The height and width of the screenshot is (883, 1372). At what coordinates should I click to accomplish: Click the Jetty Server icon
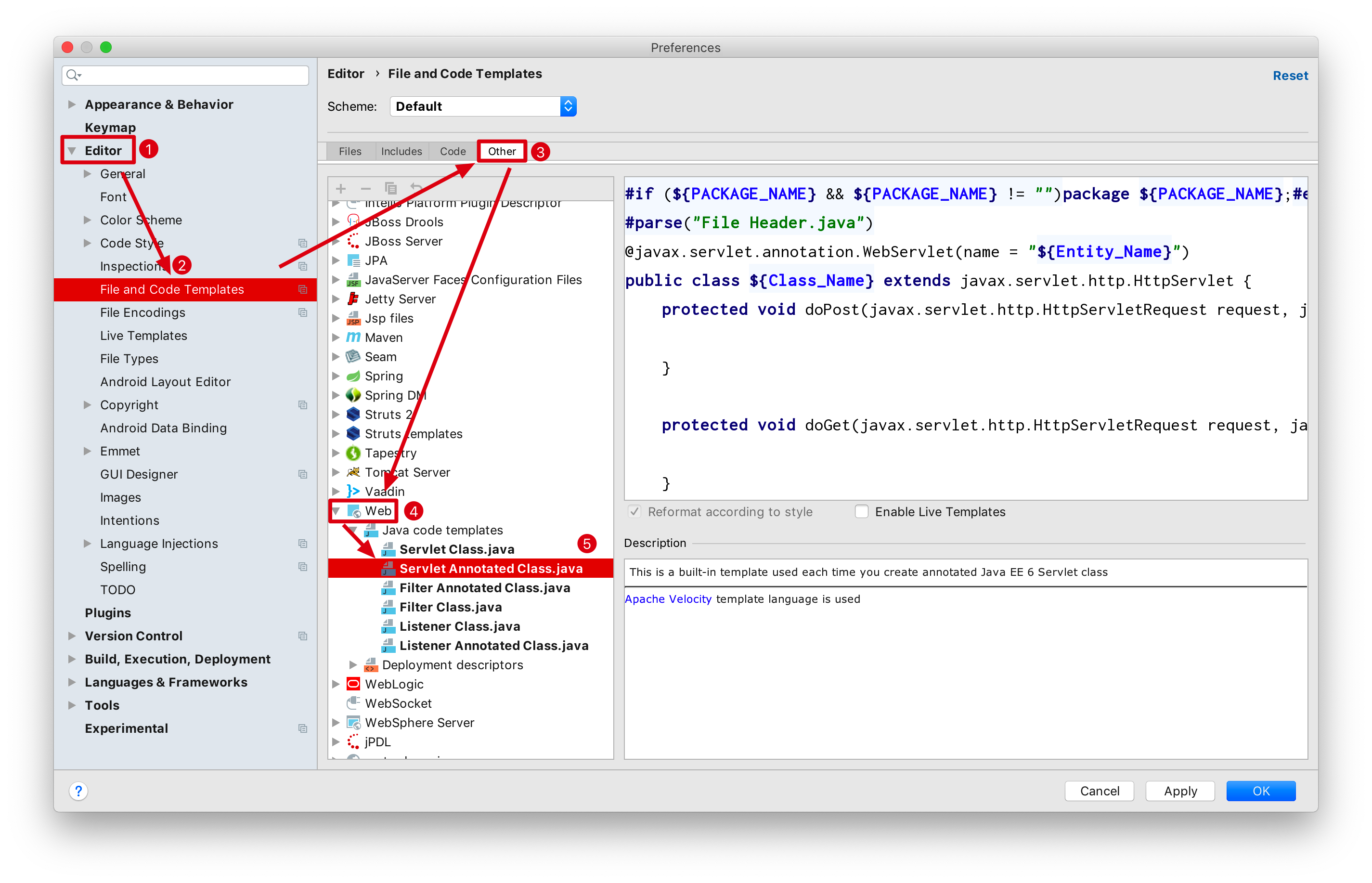[354, 299]
